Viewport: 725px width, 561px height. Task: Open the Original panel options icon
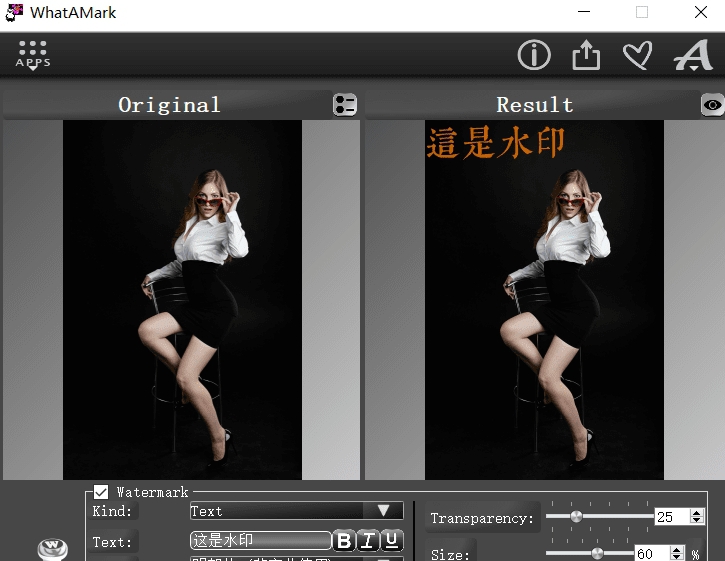pos(345,105)
